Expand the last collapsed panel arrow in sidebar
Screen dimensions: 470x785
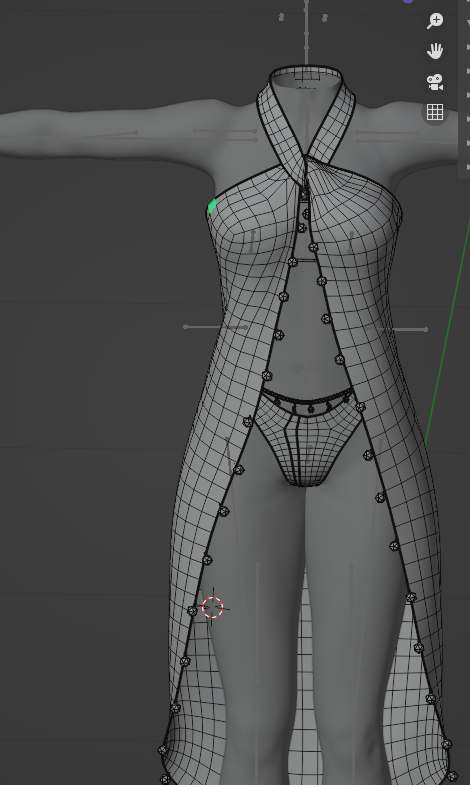[x=467, y=166]
